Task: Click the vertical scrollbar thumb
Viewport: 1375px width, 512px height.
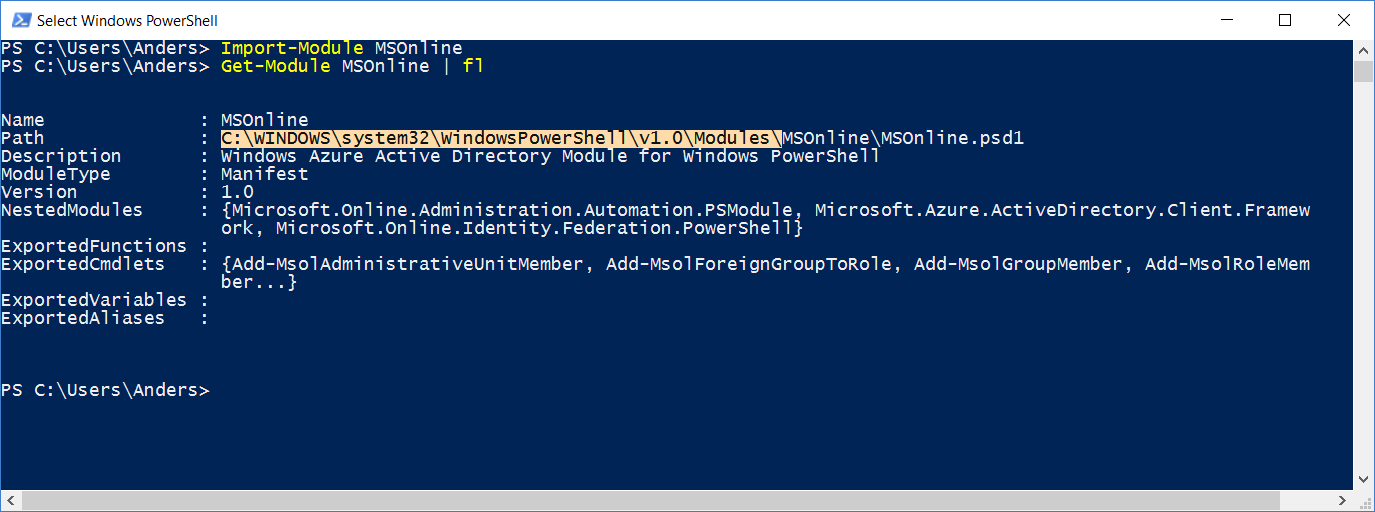Action: 1364,70
